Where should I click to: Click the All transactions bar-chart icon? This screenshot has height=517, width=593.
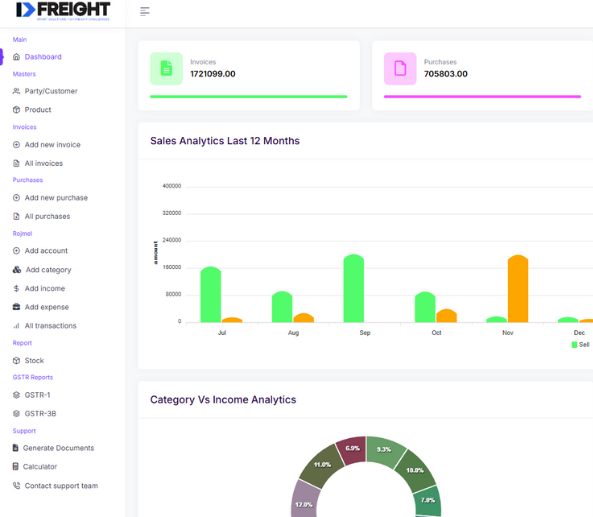16,326
